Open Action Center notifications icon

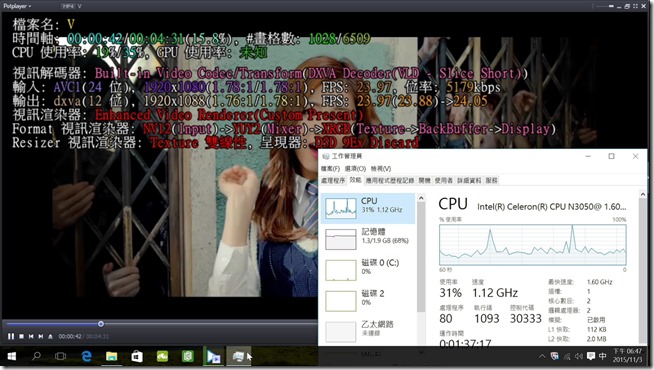591,356
